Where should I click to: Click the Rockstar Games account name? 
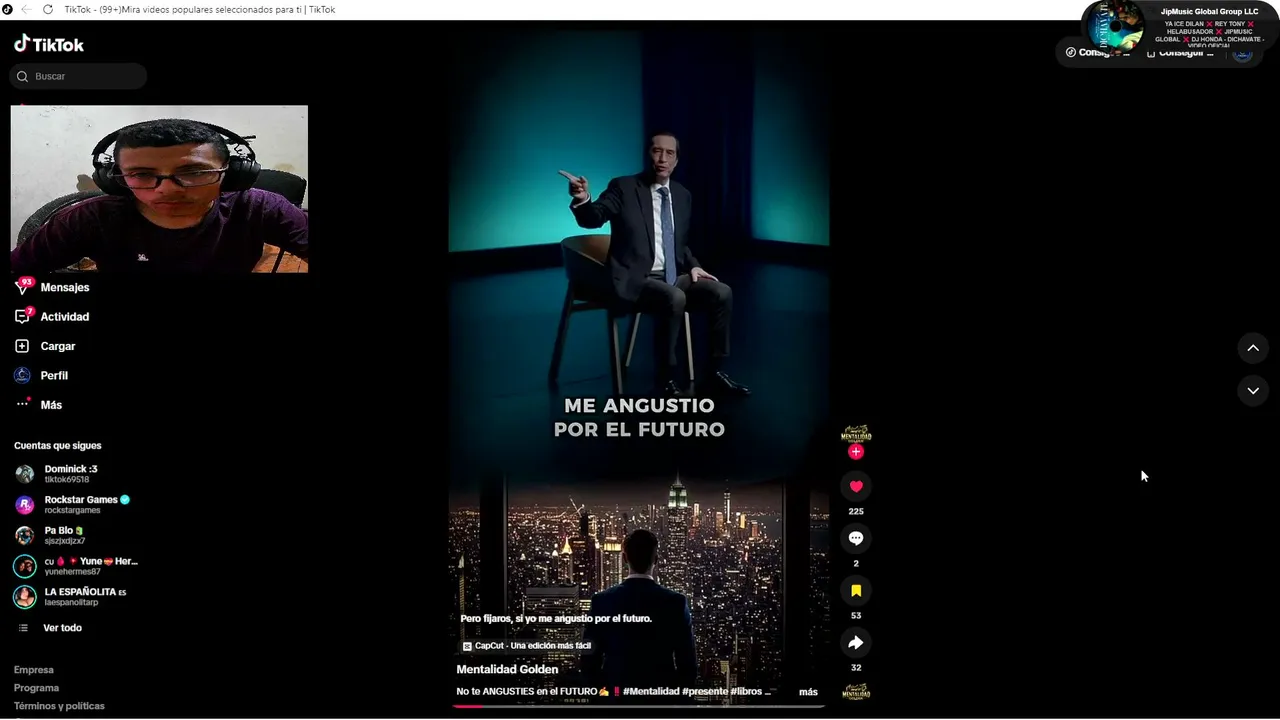click(x=81, y=500)
